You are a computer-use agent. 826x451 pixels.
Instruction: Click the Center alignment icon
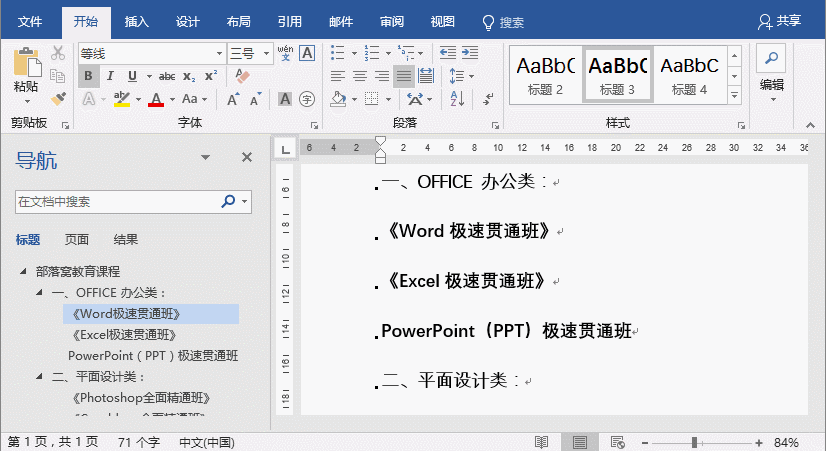click(361, 76)
